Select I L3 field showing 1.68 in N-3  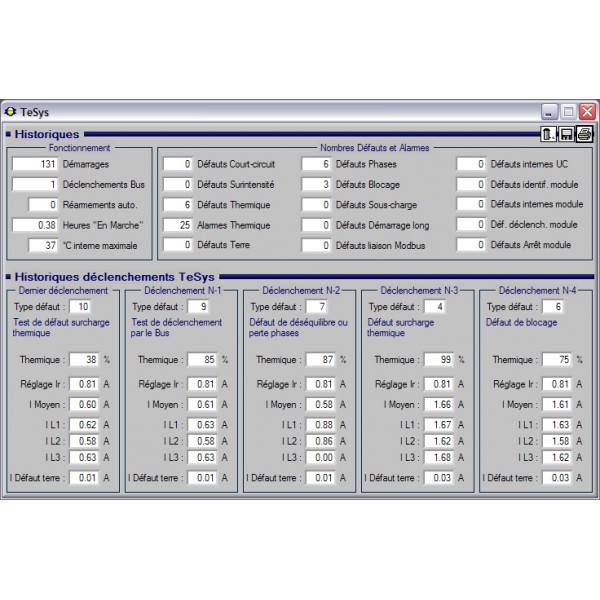pos(439,457)
